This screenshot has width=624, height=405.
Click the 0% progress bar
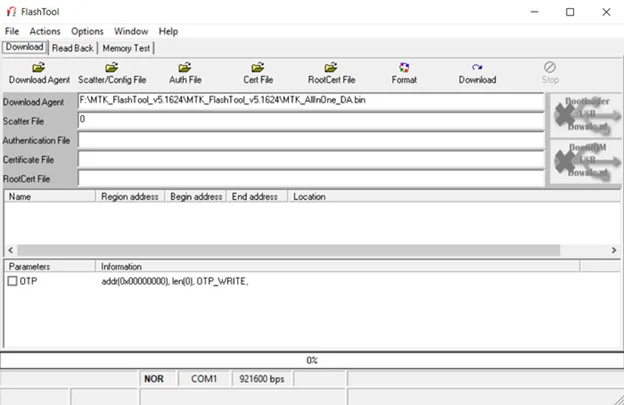click(x=312, y=360)
